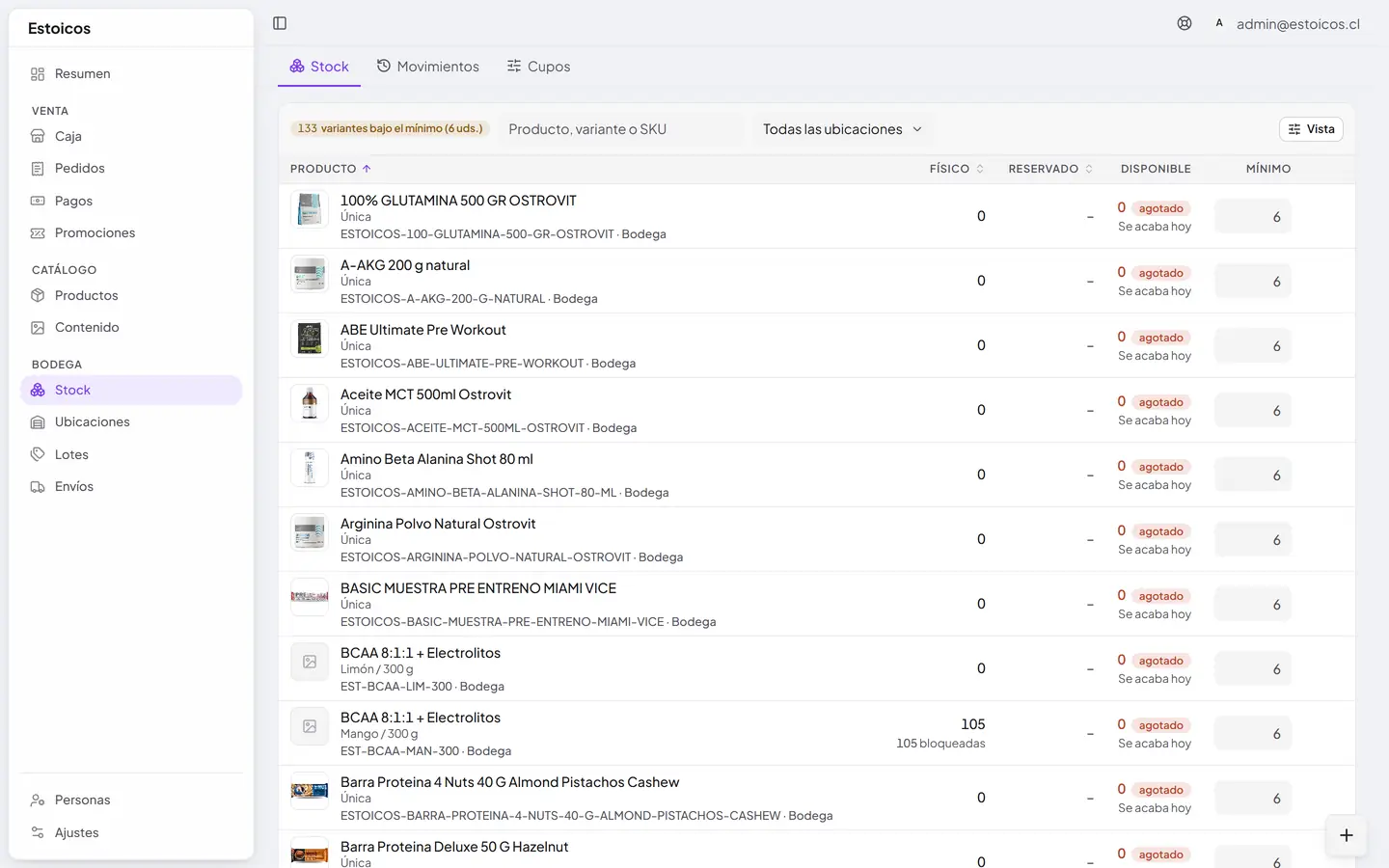Switch to the Stock tab
Screen dimensions: 1389x868
(319, 67)
